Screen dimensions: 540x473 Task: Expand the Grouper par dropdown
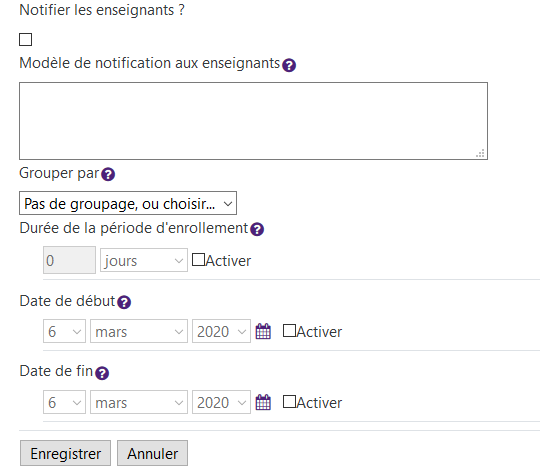tap(128, 203)
